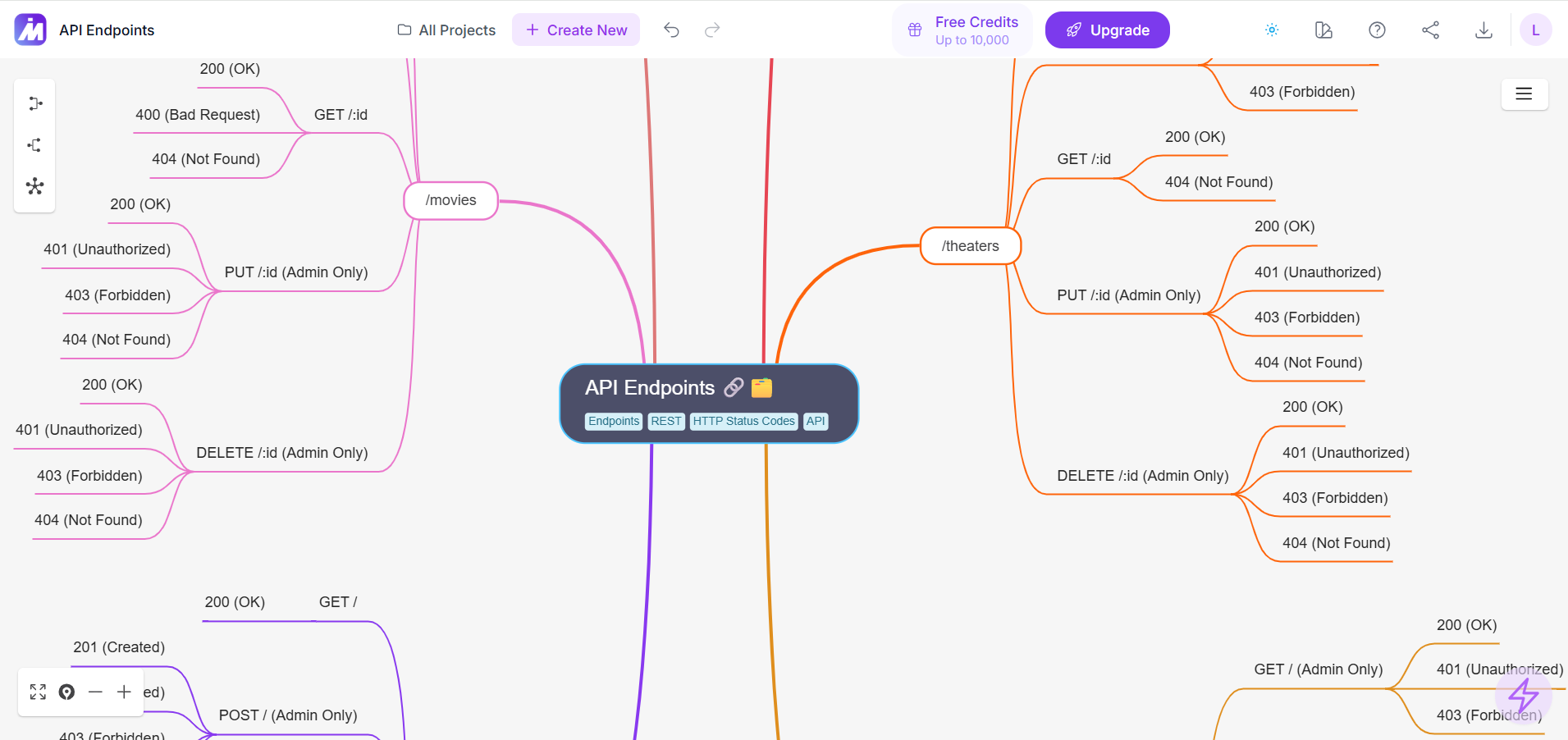Select movies PUT /:id (Admin Only) node
1568x740 pixels.
pyautogui.click(x=296, y=272)
